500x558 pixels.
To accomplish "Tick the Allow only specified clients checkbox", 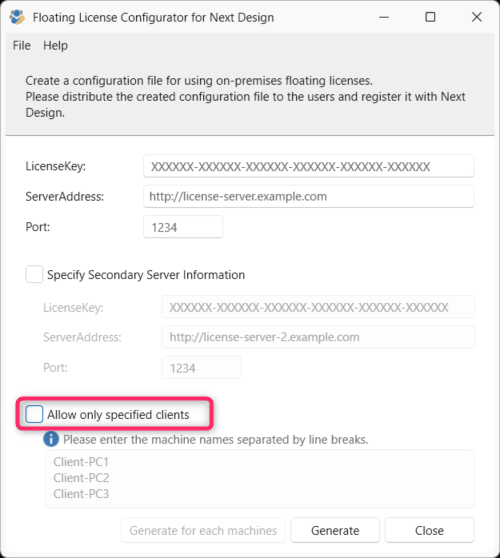I will click(34, 414).
